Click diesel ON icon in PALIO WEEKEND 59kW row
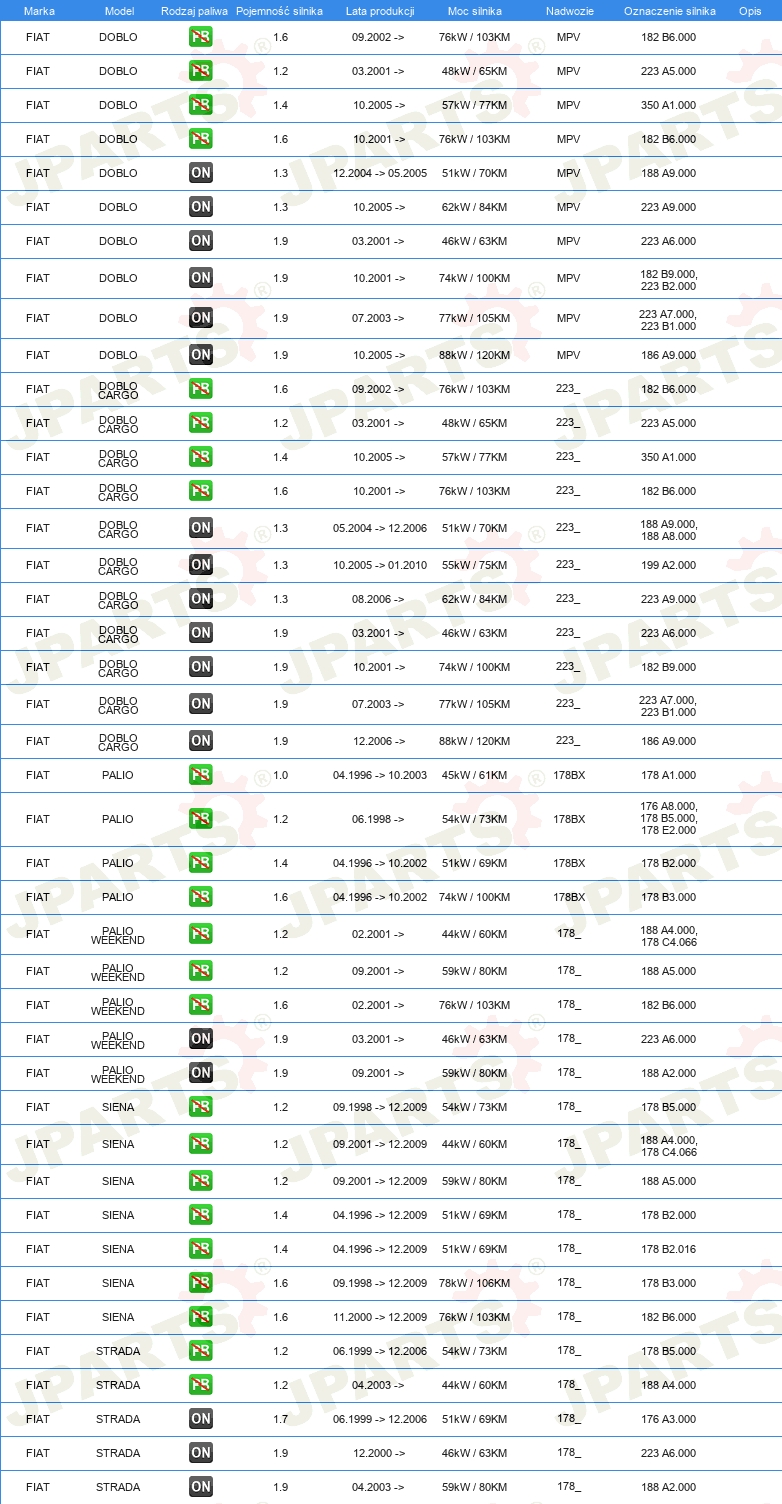Screen dimensions: 782x1504 pos(201,1073)
